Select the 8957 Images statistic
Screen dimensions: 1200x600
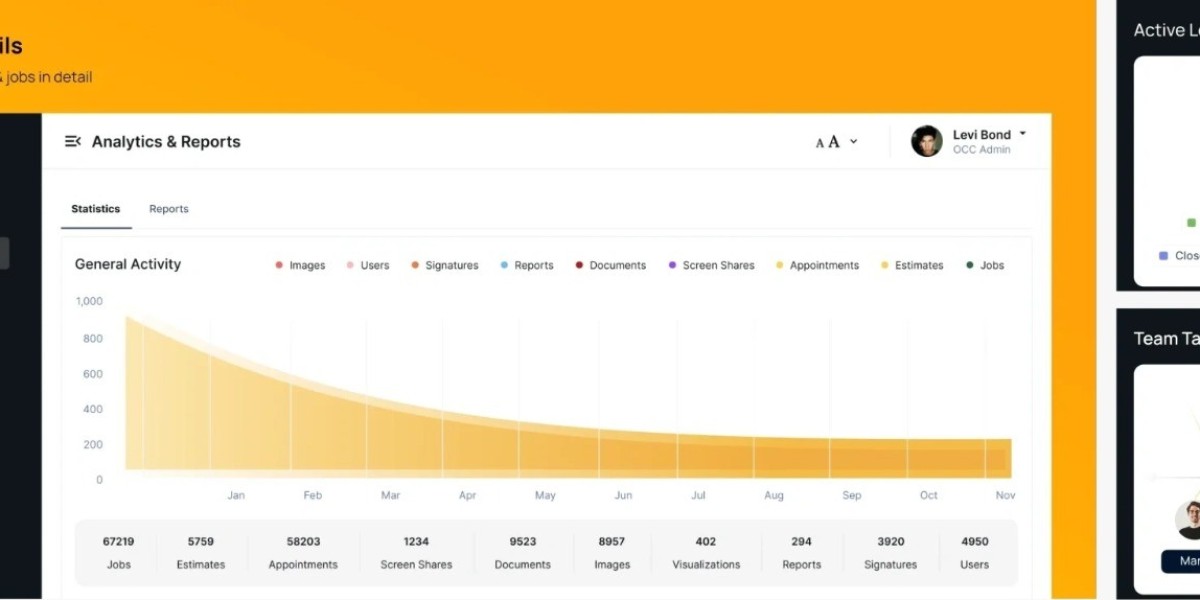[x=612, y=552]
